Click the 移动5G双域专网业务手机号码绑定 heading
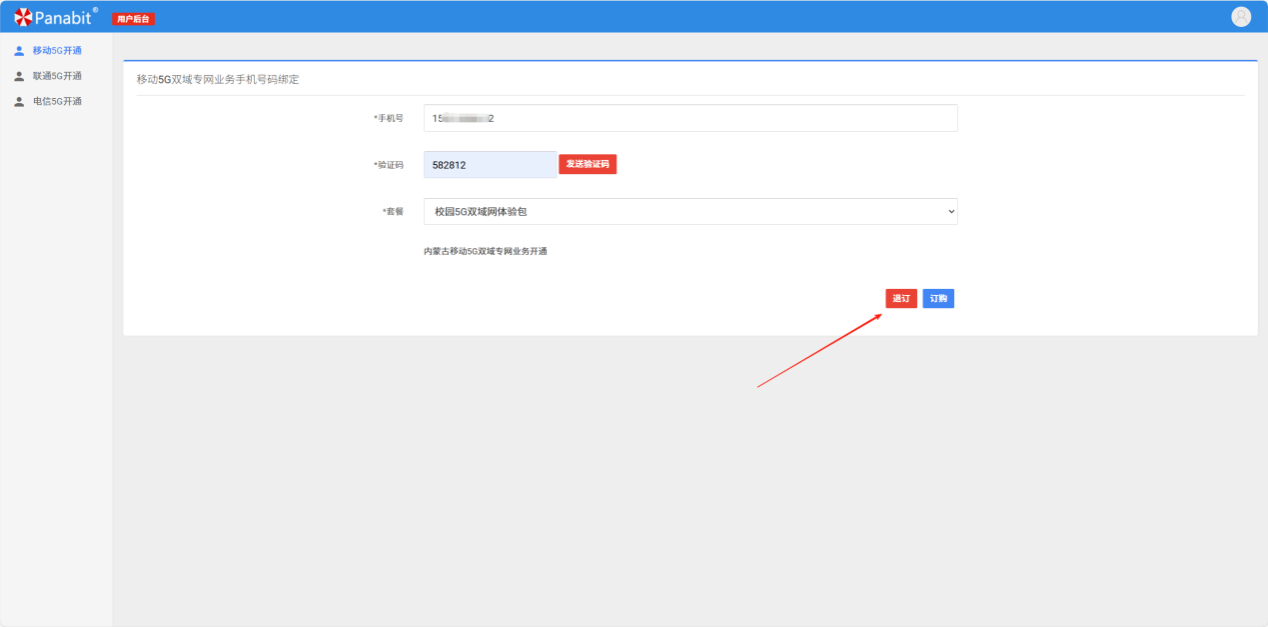 (218, 79)
